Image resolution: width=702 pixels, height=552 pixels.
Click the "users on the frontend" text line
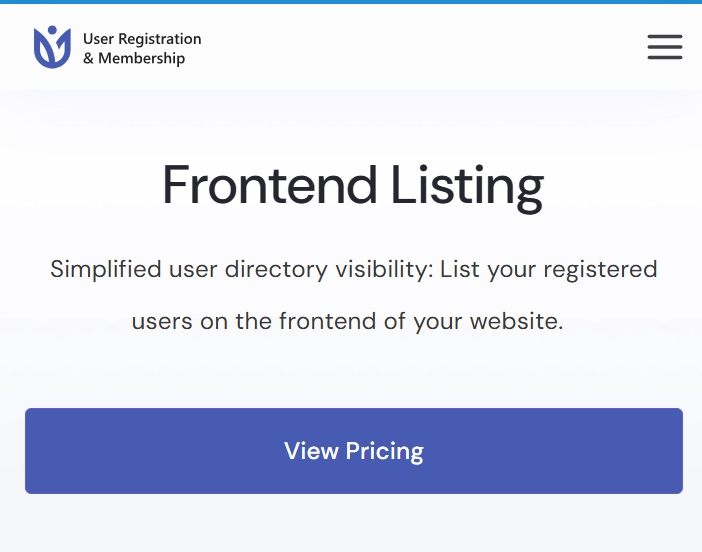pos(347,321)
